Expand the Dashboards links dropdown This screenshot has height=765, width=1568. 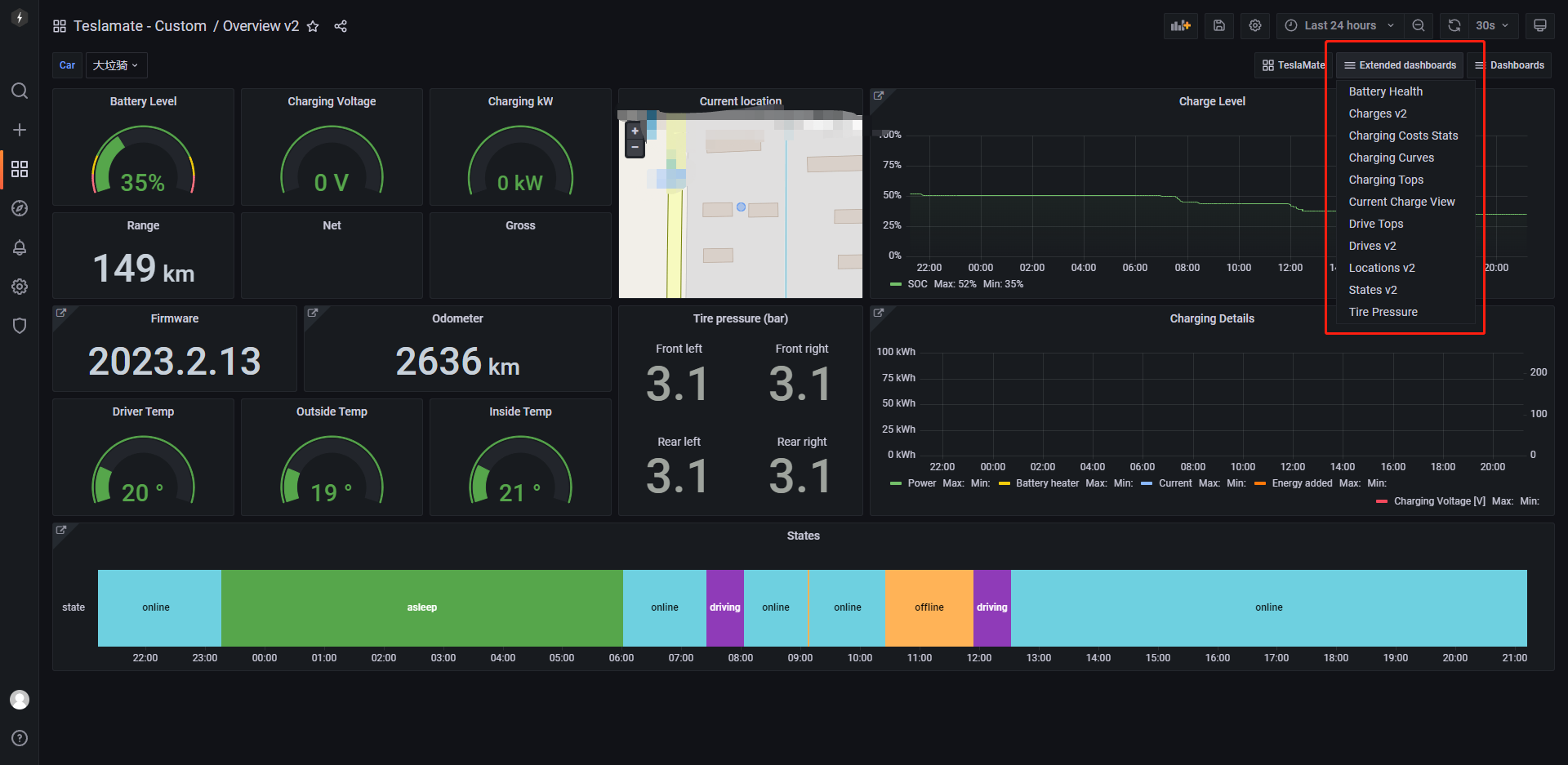pos(1509,65)
